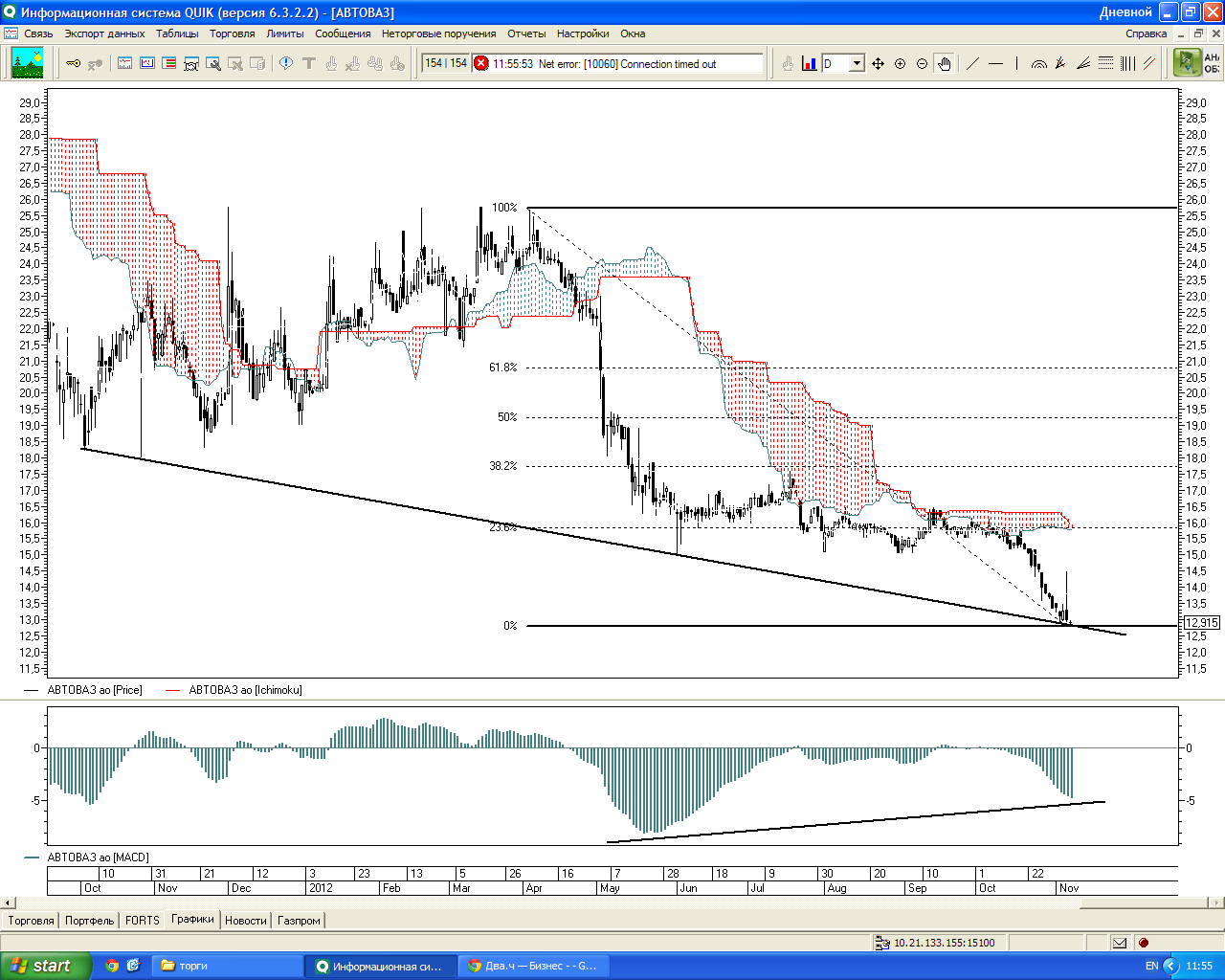Viewport: 1225px width, 980px height.
Task: Click the red error icon beside 11:55:53
Action: pos(481,64)
